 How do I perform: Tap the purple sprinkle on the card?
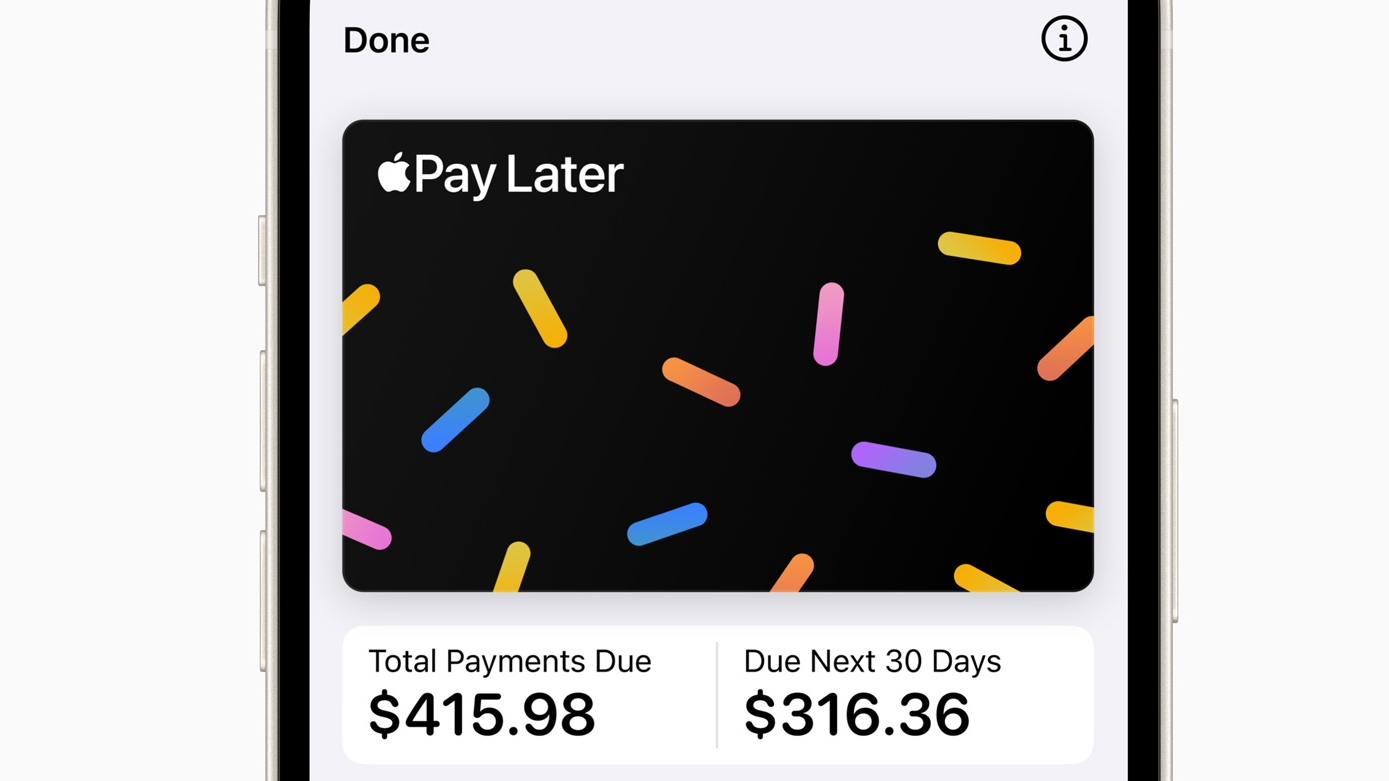(x=893, y=460)
